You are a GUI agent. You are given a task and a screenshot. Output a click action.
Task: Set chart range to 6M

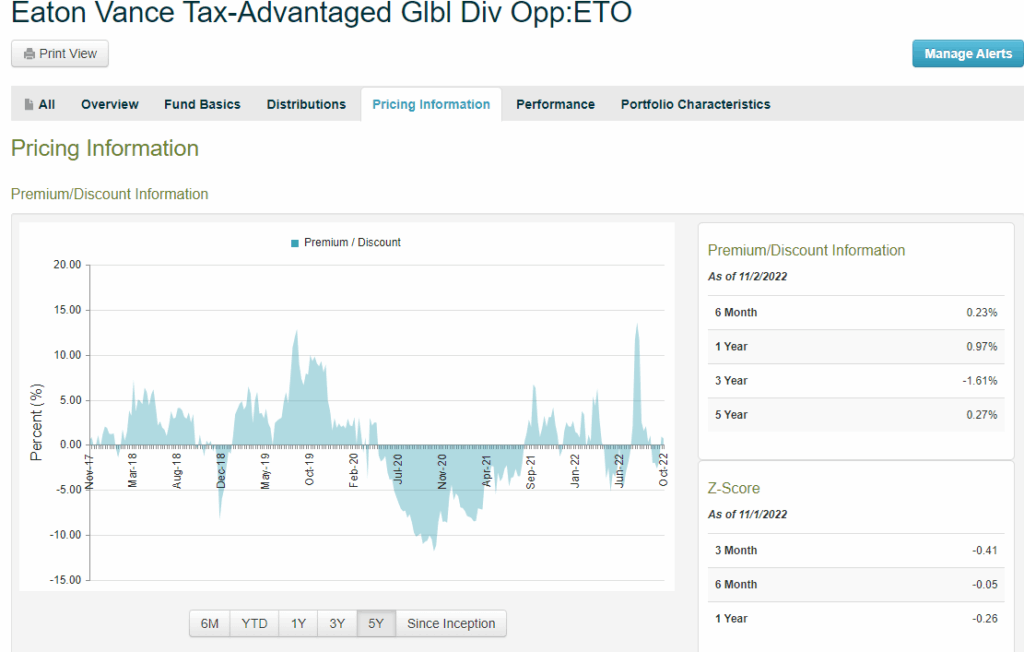pos(210,623)
